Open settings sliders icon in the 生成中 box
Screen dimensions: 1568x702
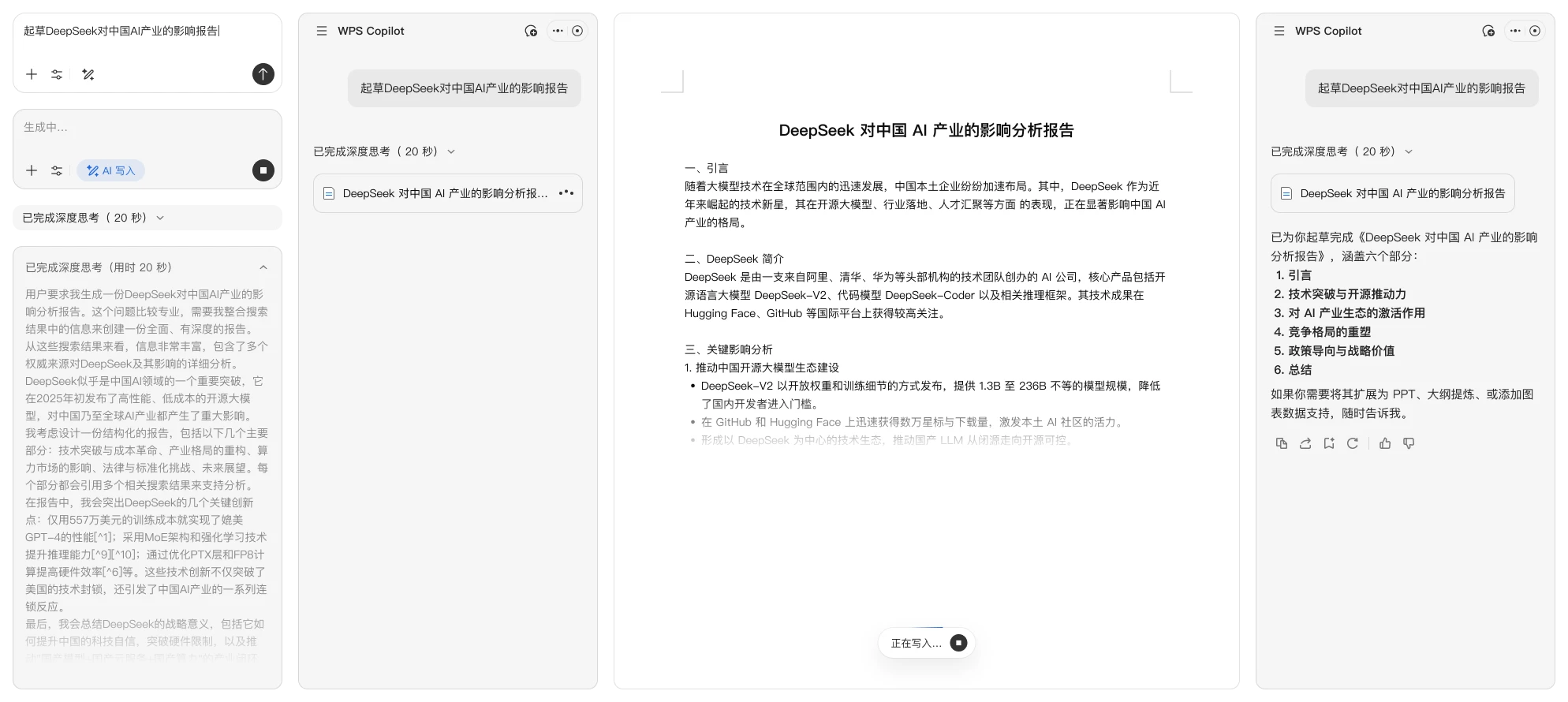tap(57, 170)
